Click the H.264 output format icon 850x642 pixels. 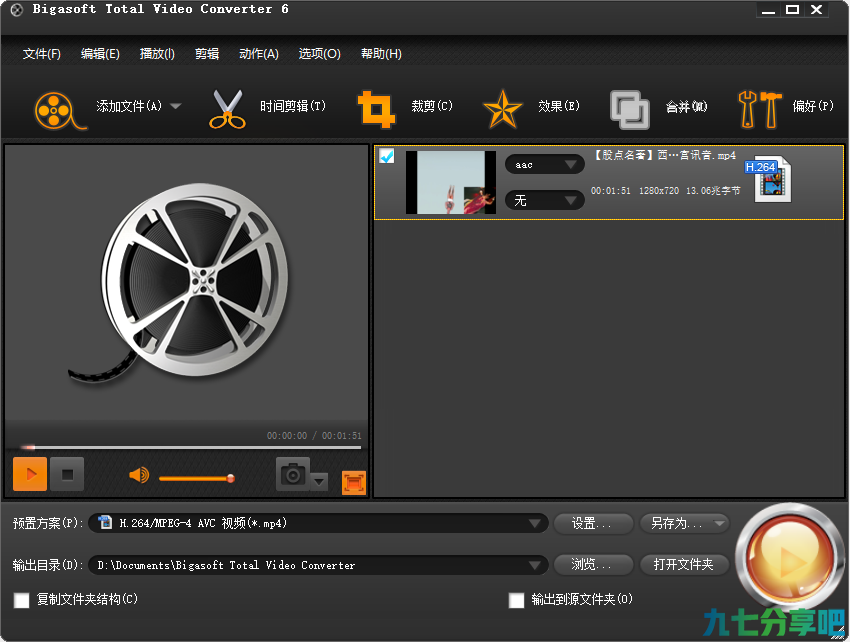(769, 180)
